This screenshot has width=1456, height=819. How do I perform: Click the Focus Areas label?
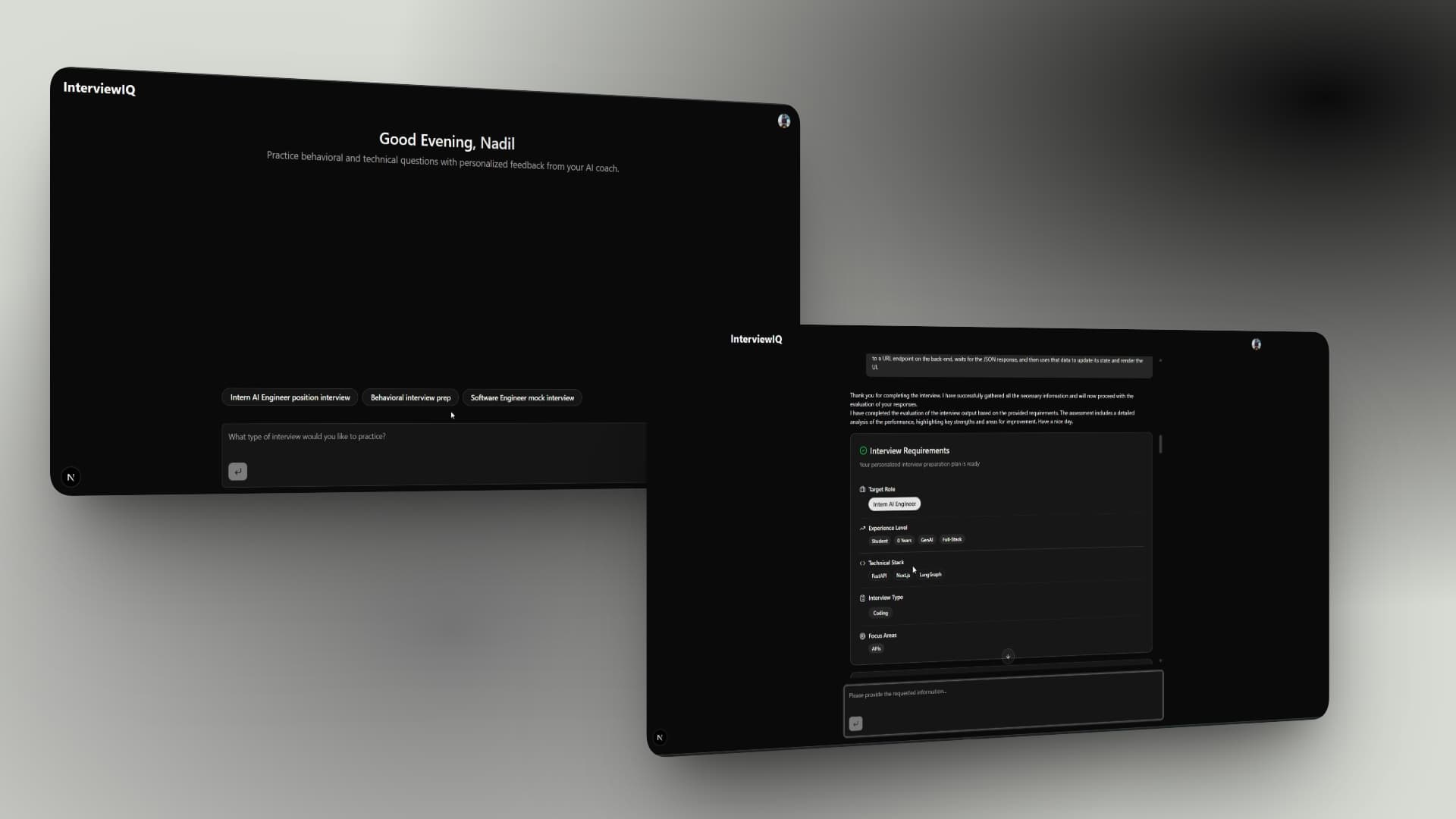[882, 635]
